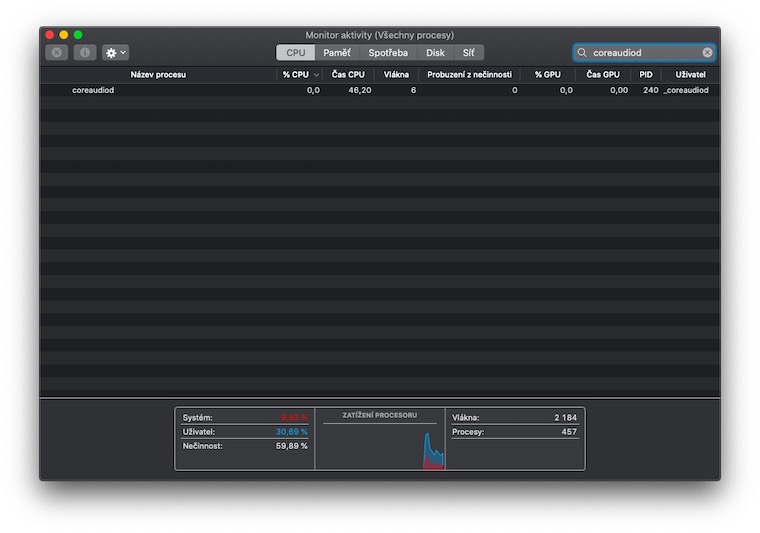Sort by the Vlákna column header

(x=396, y=75)
